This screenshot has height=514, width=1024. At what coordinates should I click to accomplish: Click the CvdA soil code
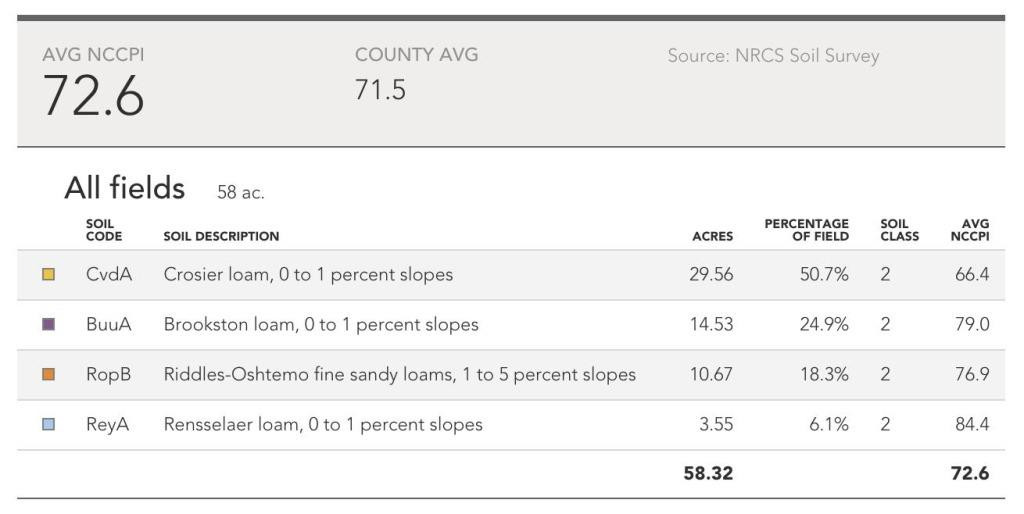(109, 275)
